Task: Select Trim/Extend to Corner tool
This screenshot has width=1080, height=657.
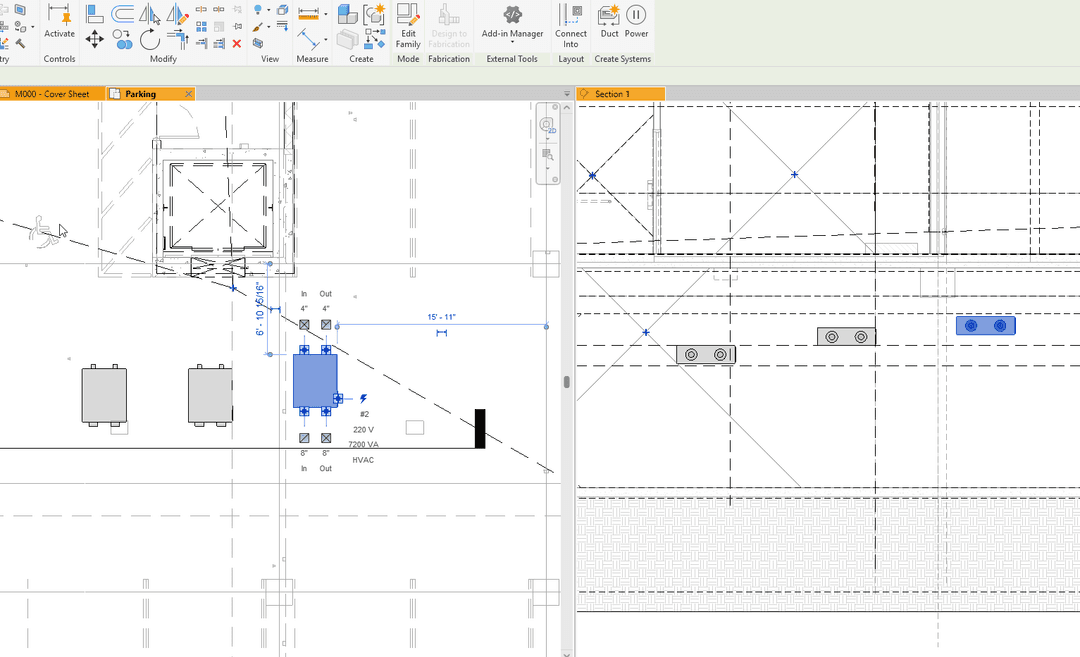Action: (x=178, y=39)
